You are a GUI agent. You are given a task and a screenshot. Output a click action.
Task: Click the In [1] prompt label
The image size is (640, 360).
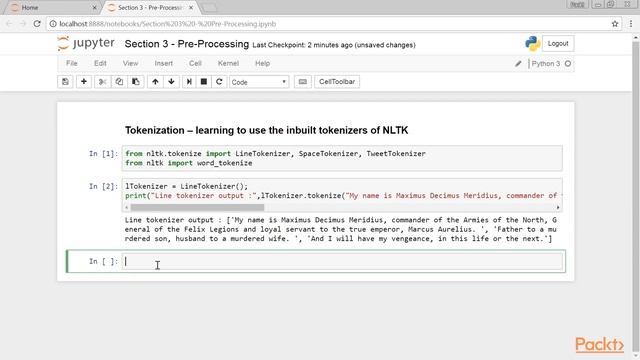pyautogui.click(x=103, y=153)
